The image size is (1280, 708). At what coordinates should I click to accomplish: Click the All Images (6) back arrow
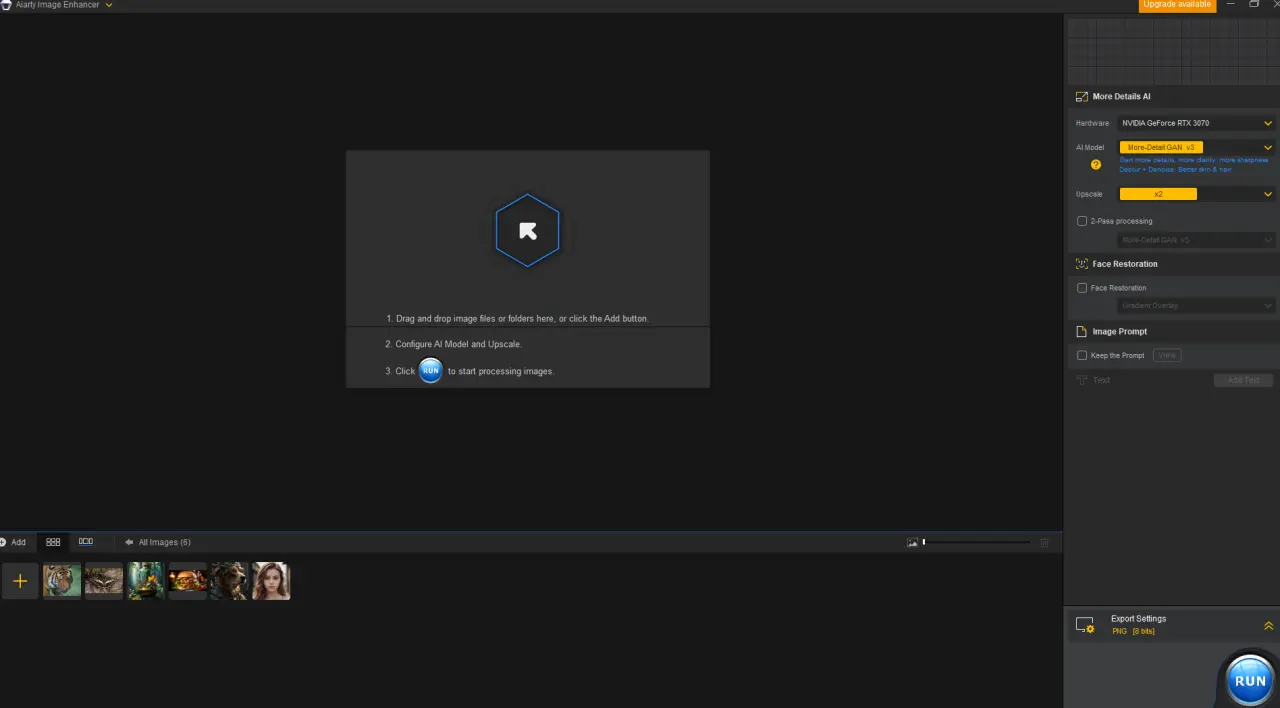coord(129,542)
